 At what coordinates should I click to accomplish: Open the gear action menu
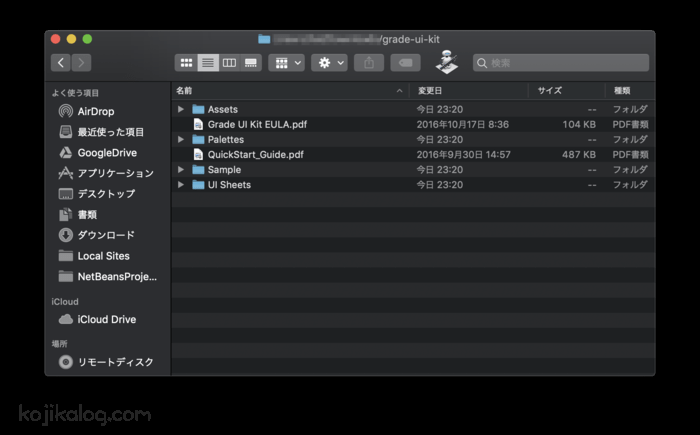coord(329,63)
